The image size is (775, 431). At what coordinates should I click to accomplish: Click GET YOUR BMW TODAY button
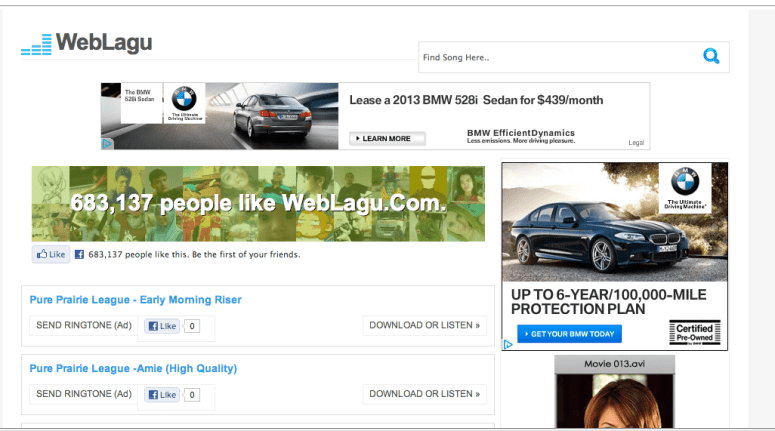pyautogui.click(x=569, y=334)
